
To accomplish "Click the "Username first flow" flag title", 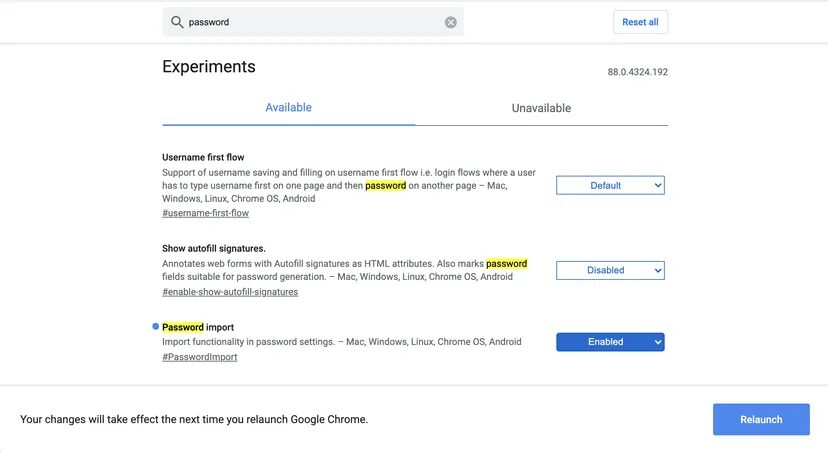I will 203,157.
